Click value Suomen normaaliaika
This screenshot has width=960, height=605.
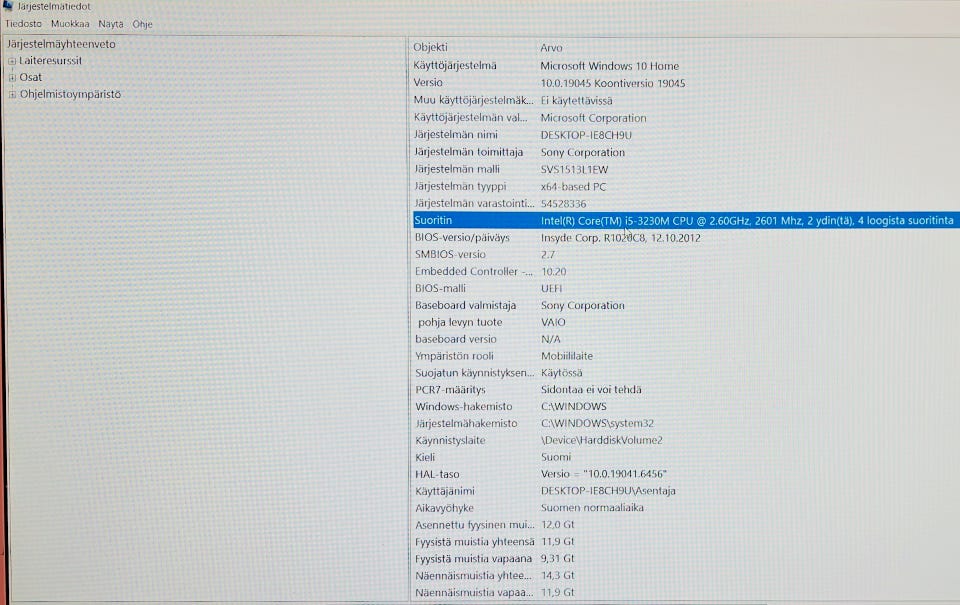[592, 508]
